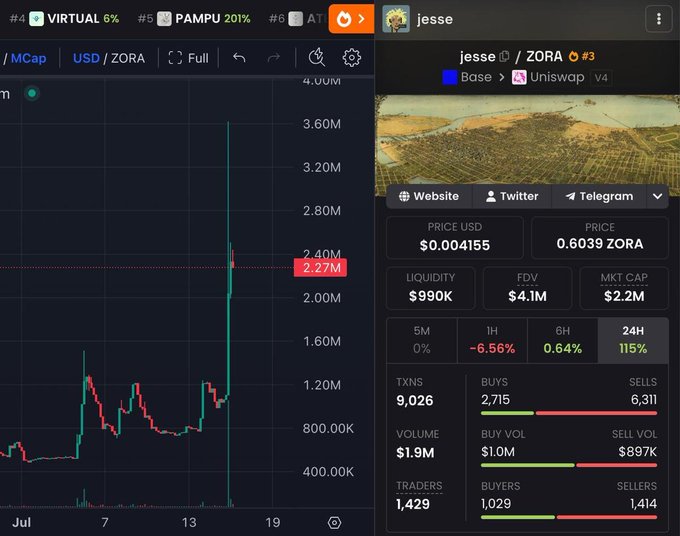Image resolution: width=680 pixels, height=536 pixels.
Task: Click the VOLUME $1.9M value
Action: click(x=415, y=453)
